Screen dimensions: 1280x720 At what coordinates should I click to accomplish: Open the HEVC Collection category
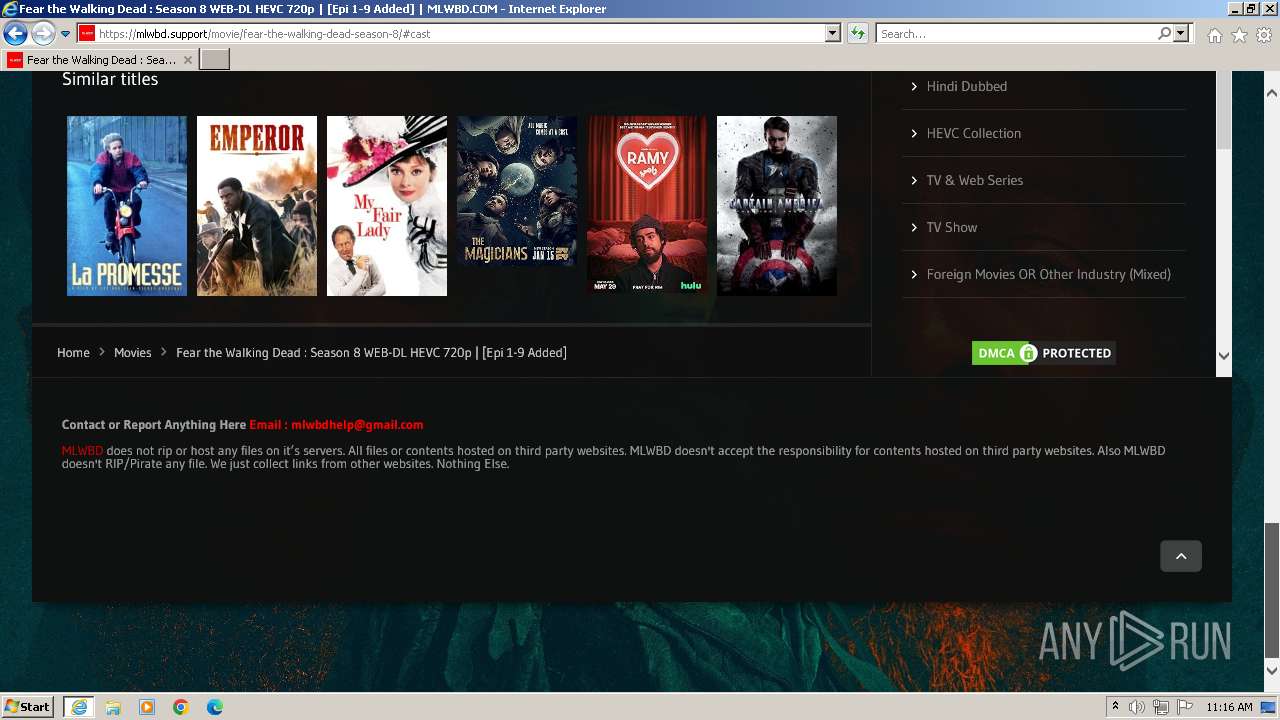[973, 133]
